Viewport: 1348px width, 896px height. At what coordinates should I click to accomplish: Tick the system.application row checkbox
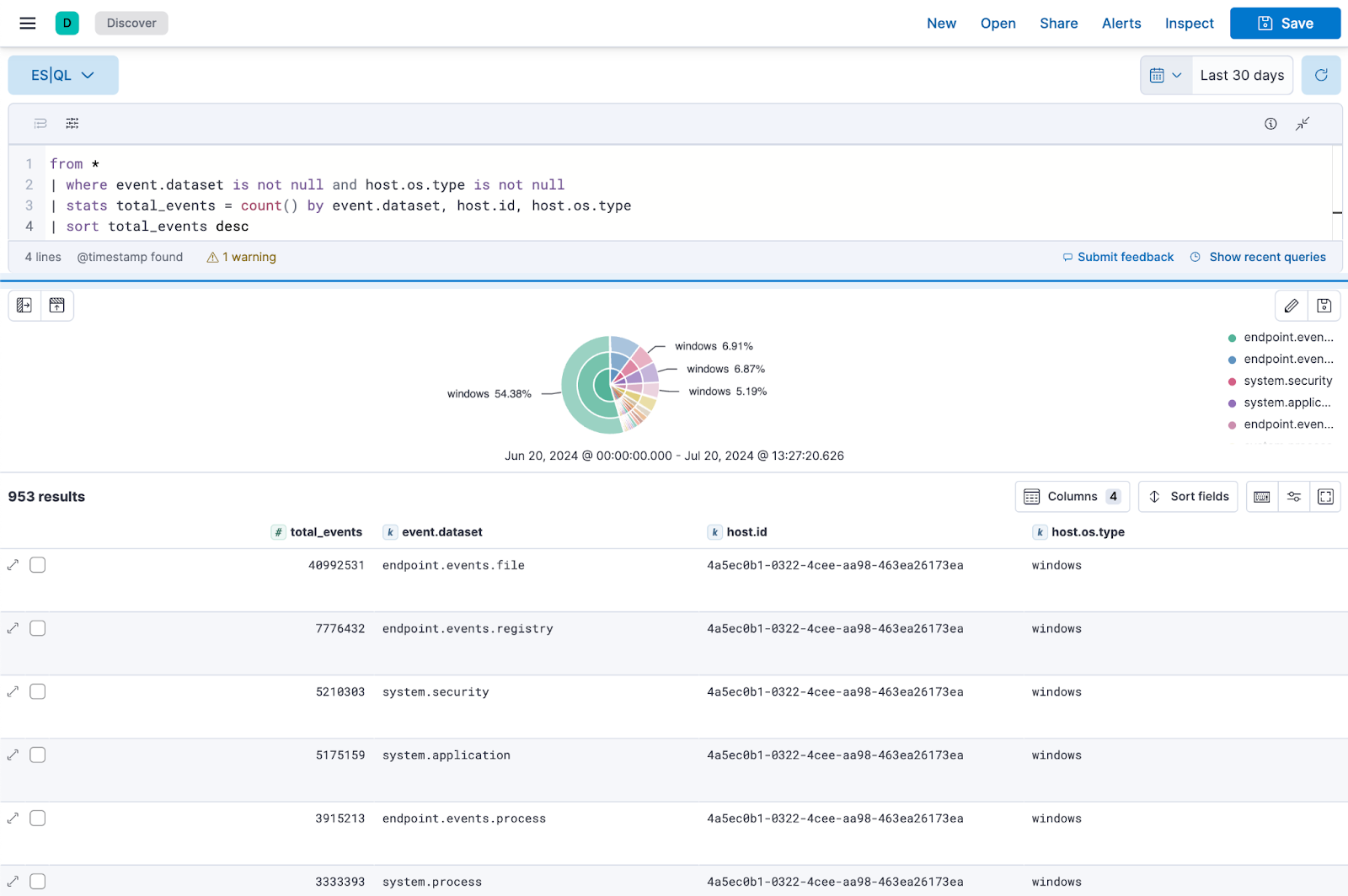coord(38,755)
